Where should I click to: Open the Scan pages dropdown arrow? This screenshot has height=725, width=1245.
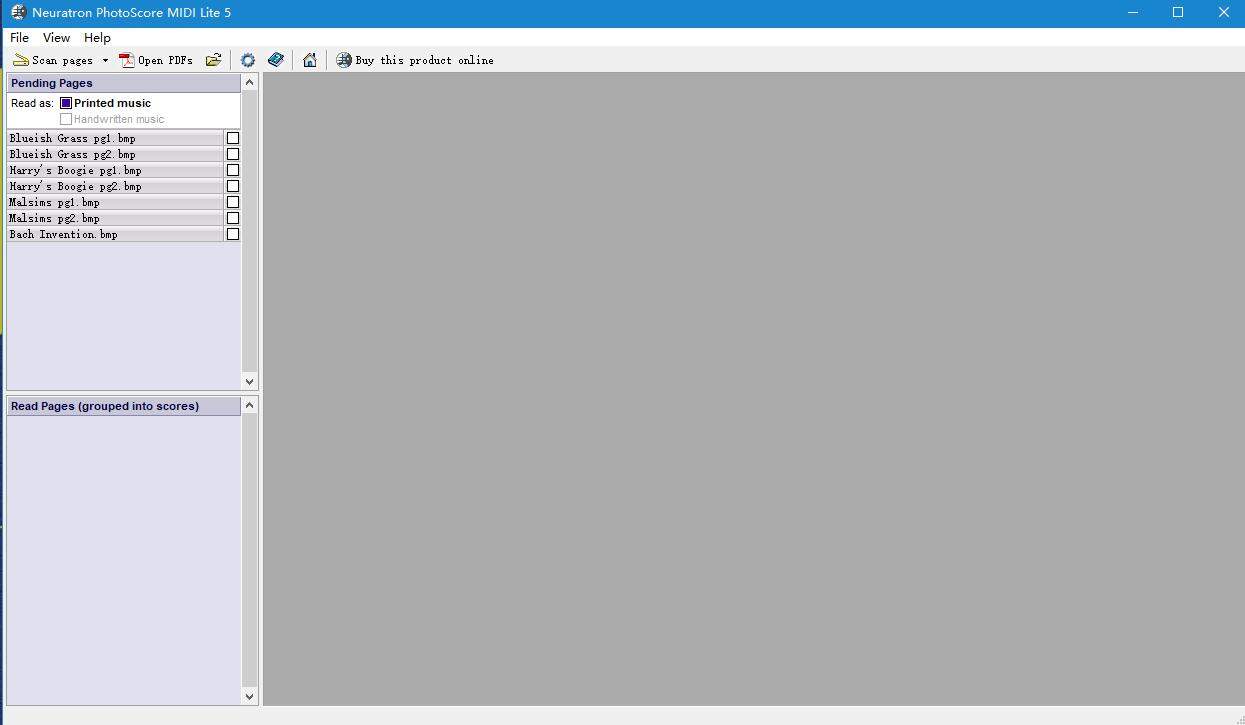pyautogui.click(x=105, y=59)
